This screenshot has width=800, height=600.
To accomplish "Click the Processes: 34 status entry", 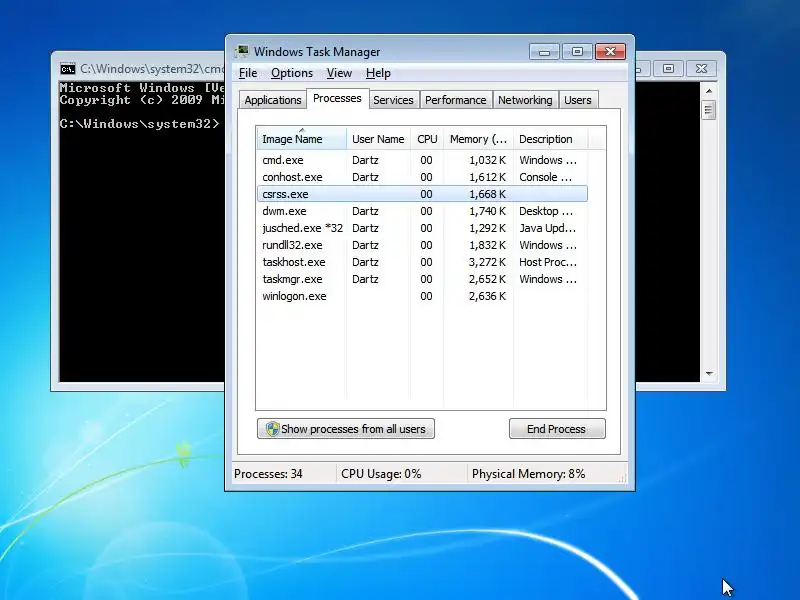I will 268,473.
